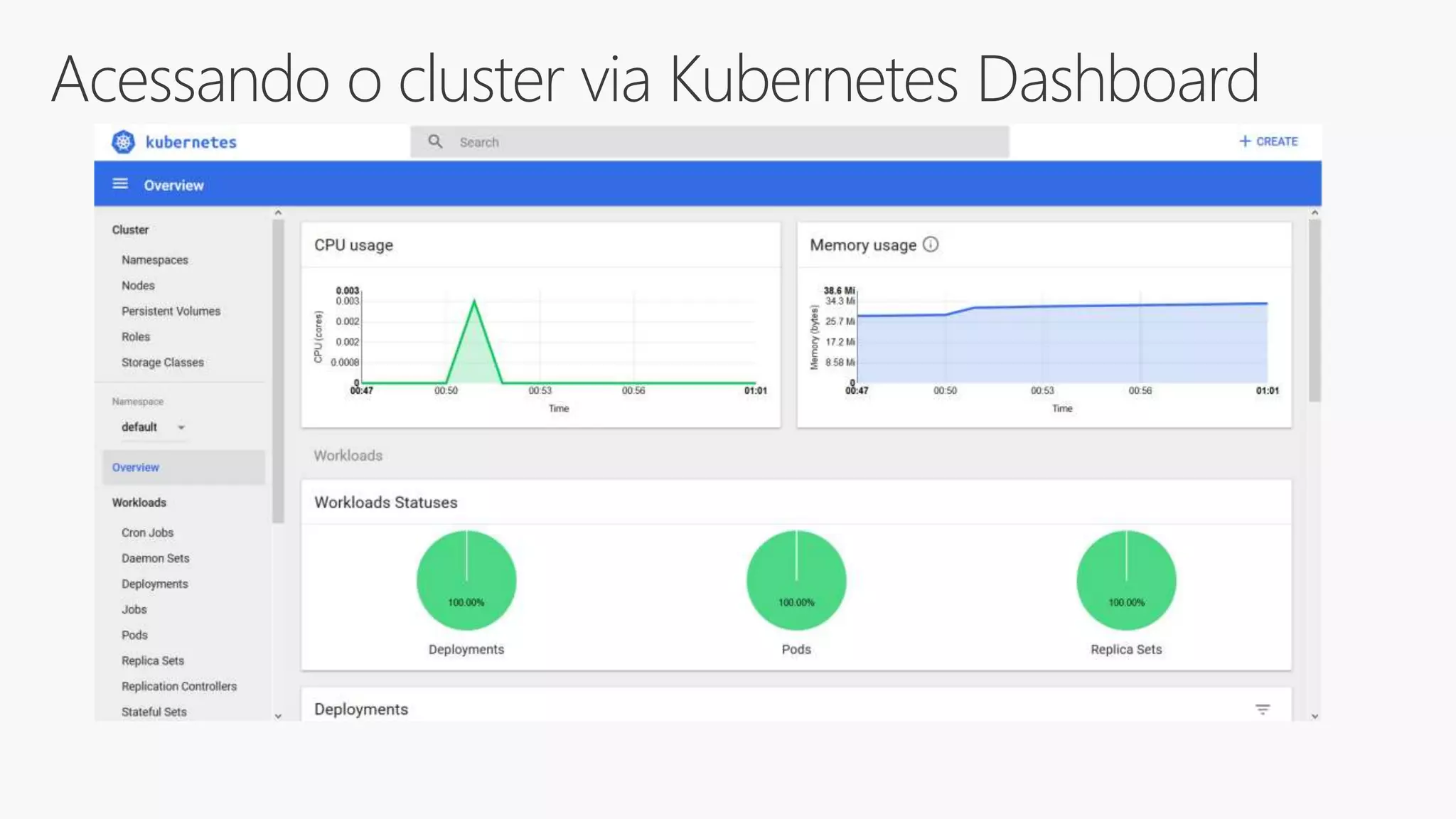
Task: Click the Memory usage blue area graph
Action: click(x=1062, y=344)
